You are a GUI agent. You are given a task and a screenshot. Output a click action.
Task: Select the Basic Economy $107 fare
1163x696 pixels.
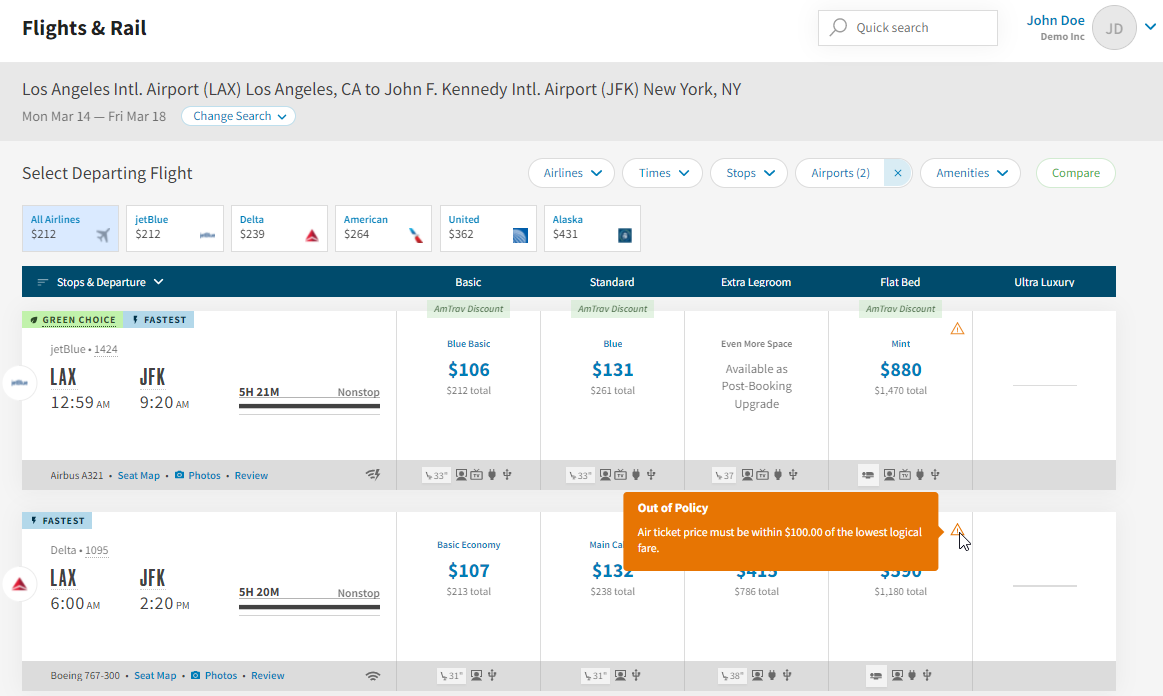tap(469, 570)
